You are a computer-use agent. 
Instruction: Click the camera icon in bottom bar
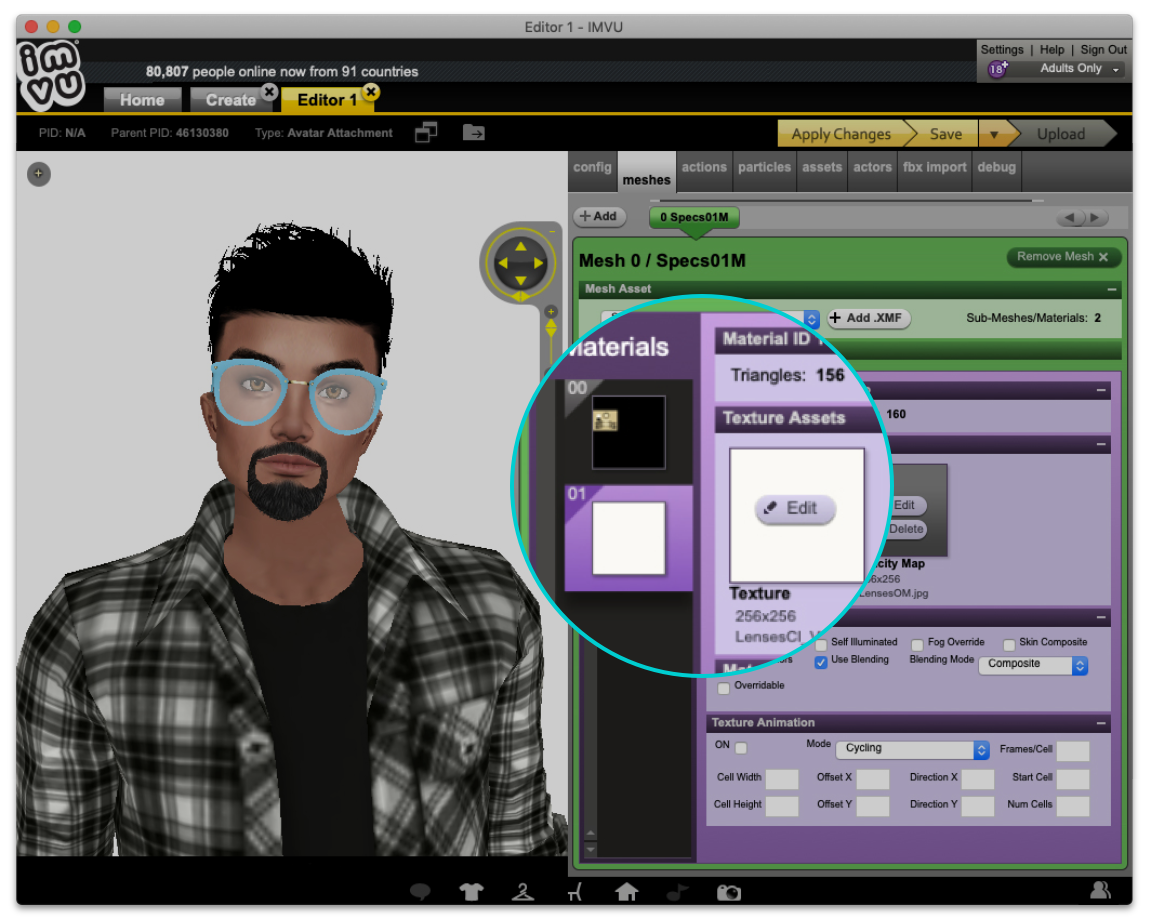(x=729, y=892)
